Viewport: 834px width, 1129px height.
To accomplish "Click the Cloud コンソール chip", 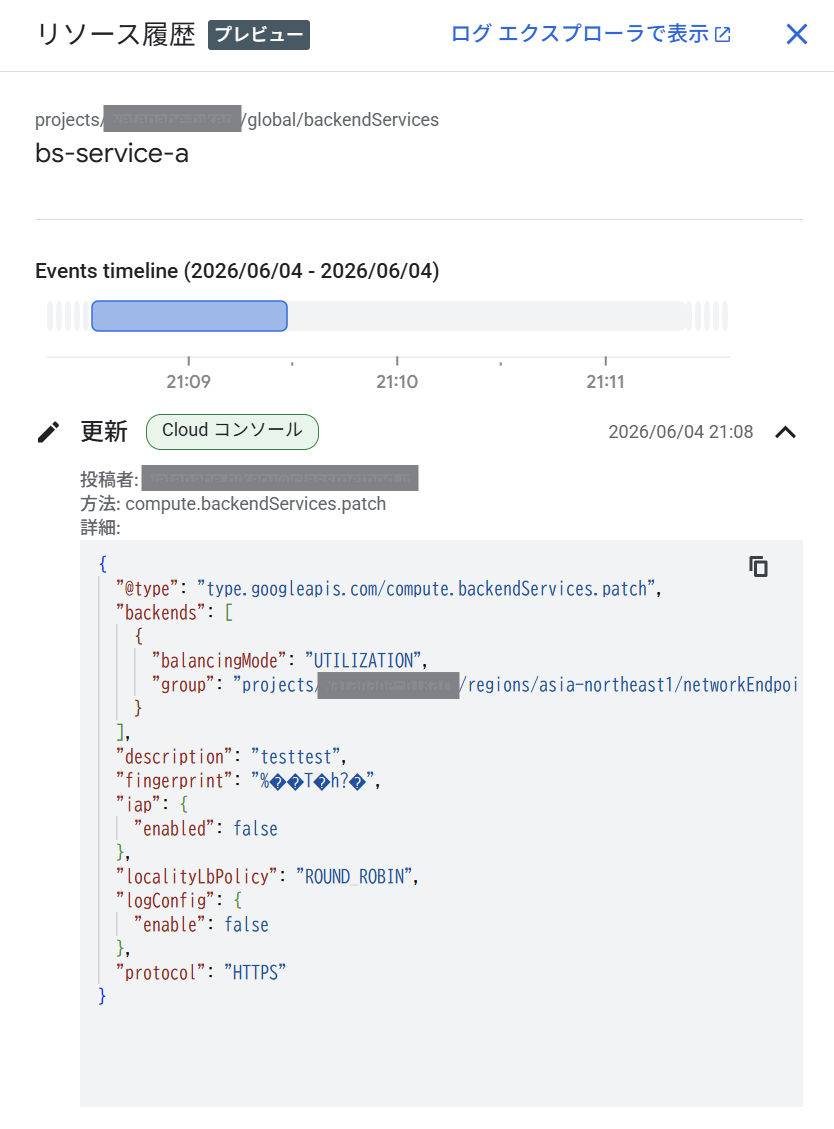I will tap(232, 431).
